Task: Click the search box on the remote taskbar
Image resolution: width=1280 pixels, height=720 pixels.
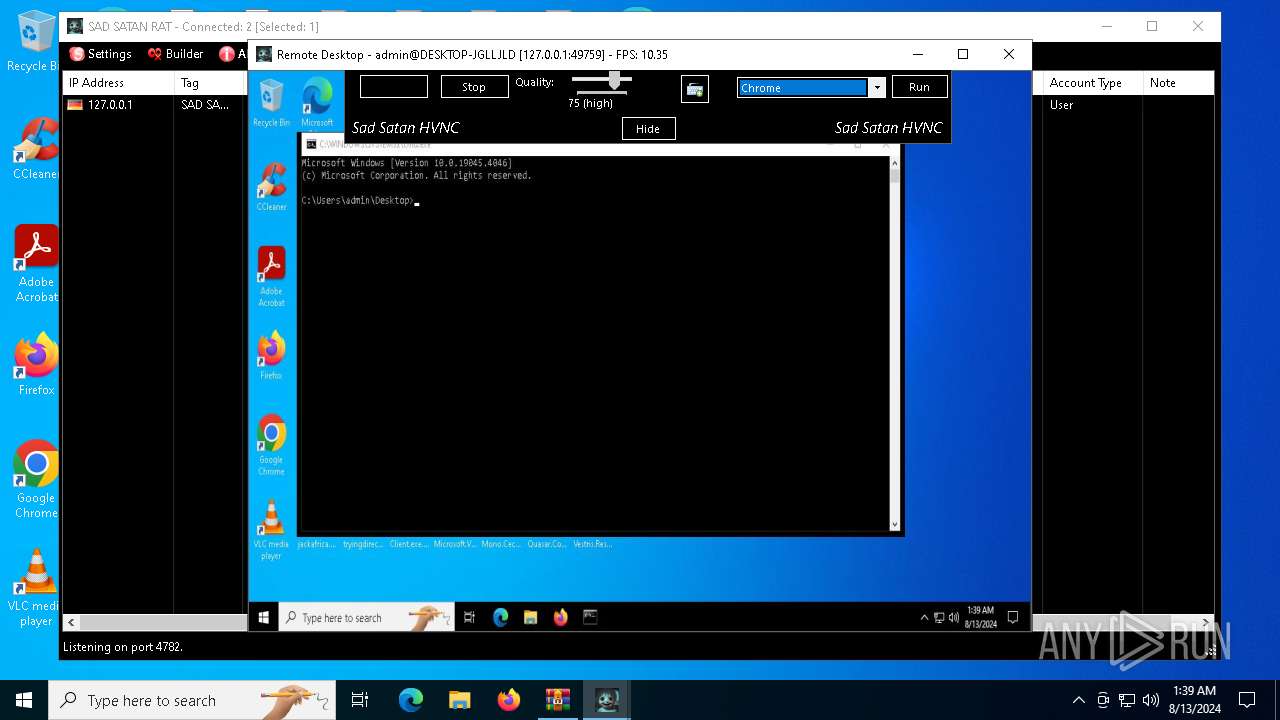Action: [x=366, y=617]
